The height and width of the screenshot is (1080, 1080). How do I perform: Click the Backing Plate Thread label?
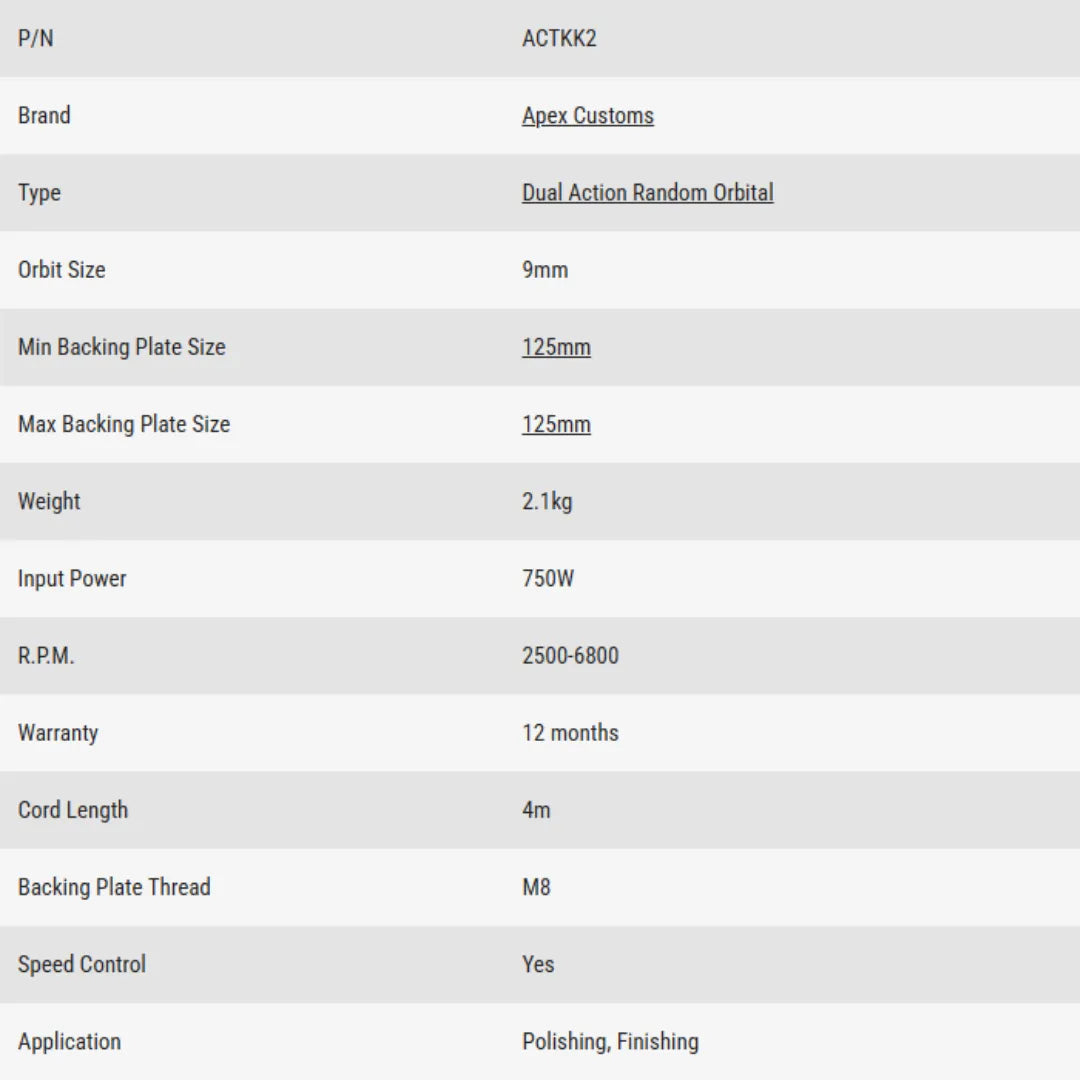click(x=114, y=887)
